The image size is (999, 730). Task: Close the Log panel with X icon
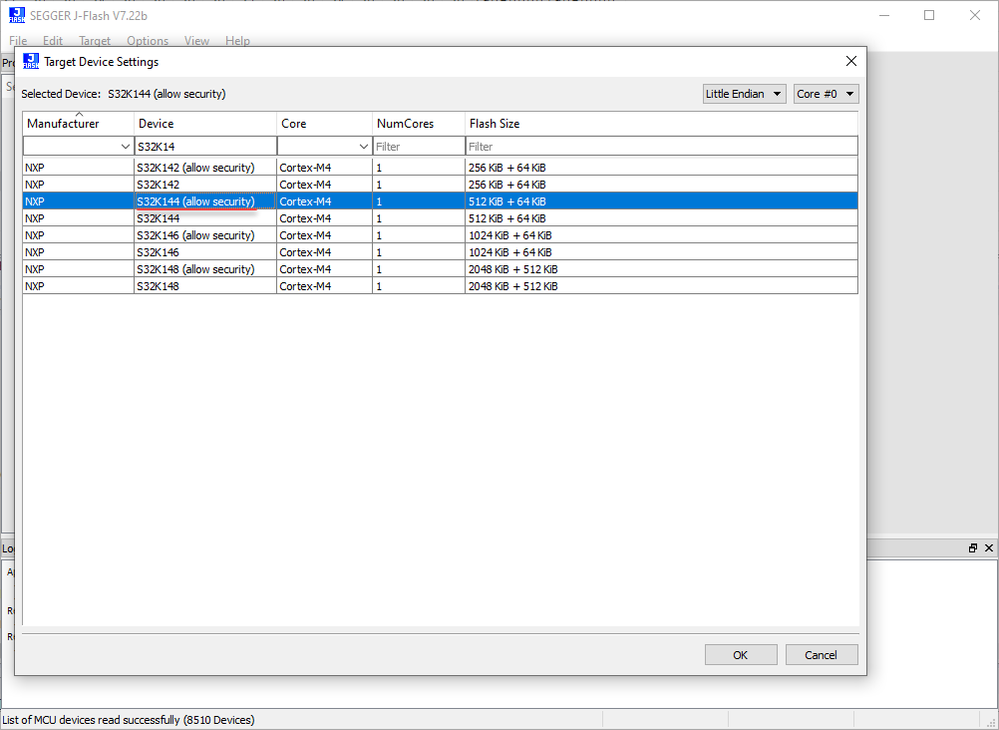989,548
